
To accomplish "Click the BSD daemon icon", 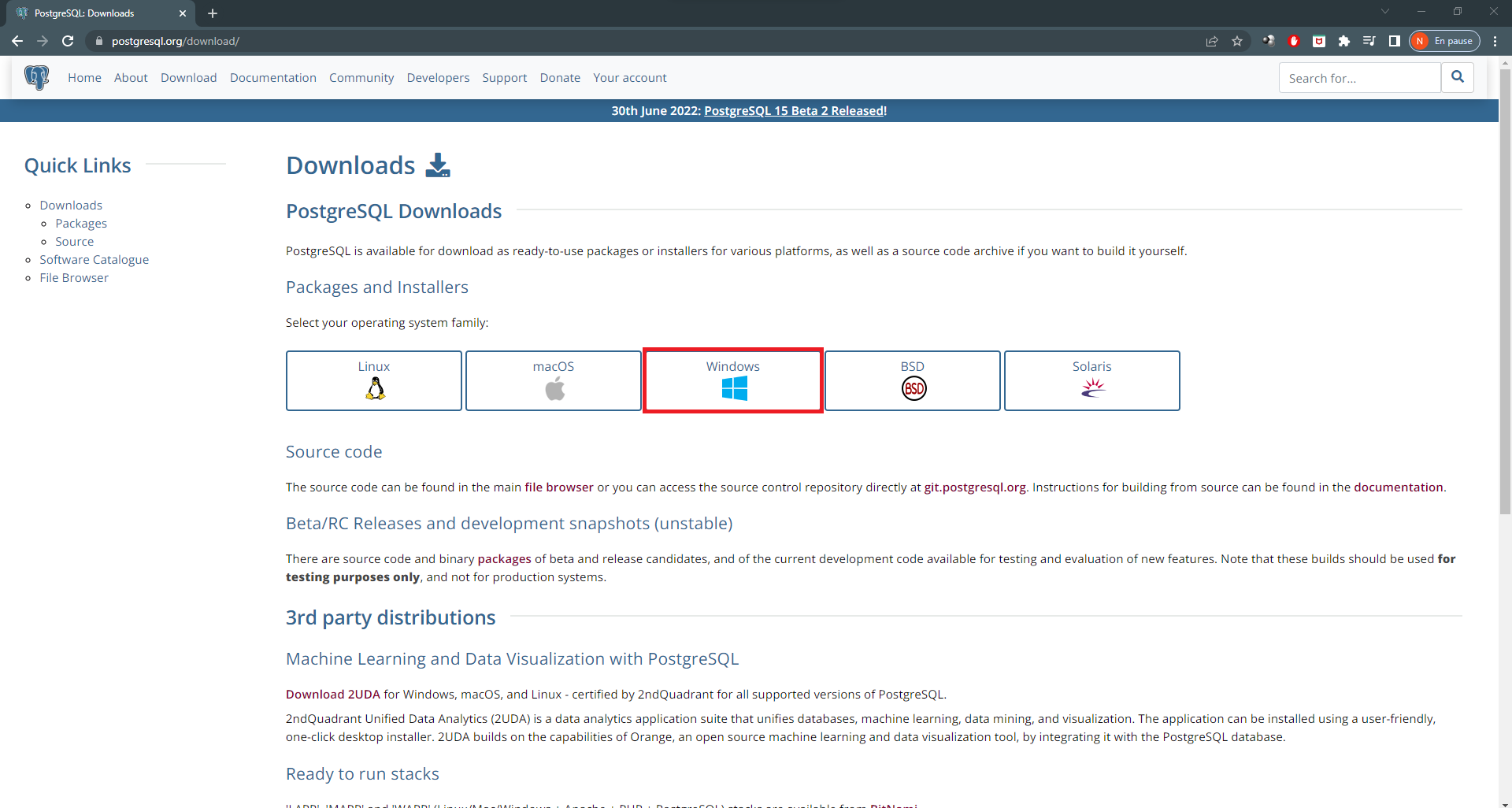I will [x=912, y=388].
